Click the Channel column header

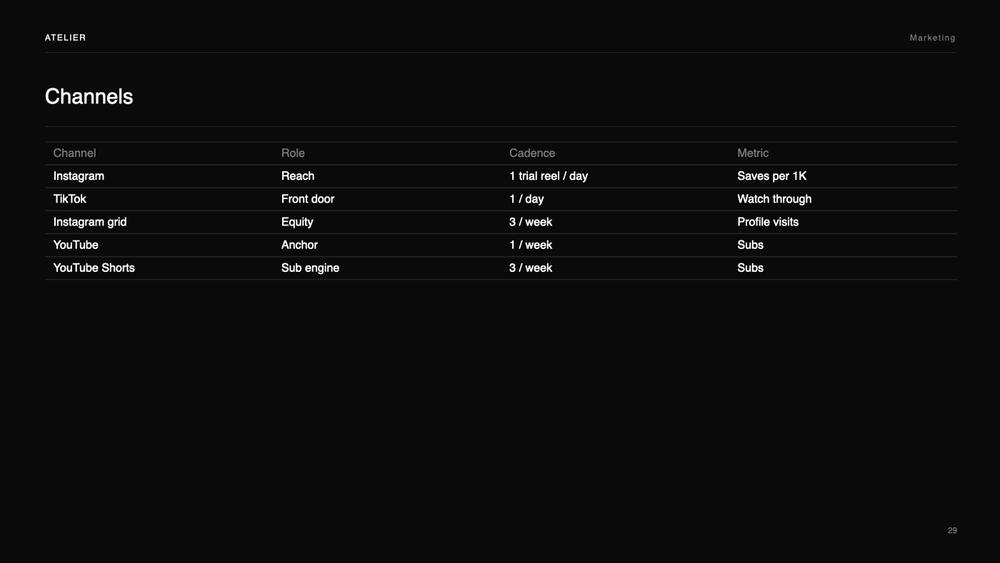75,153
